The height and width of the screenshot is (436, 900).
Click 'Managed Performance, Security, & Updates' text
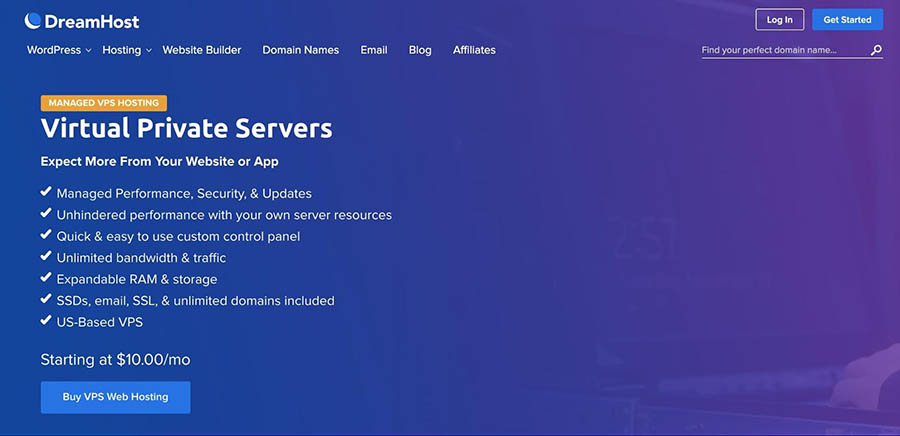184,193
